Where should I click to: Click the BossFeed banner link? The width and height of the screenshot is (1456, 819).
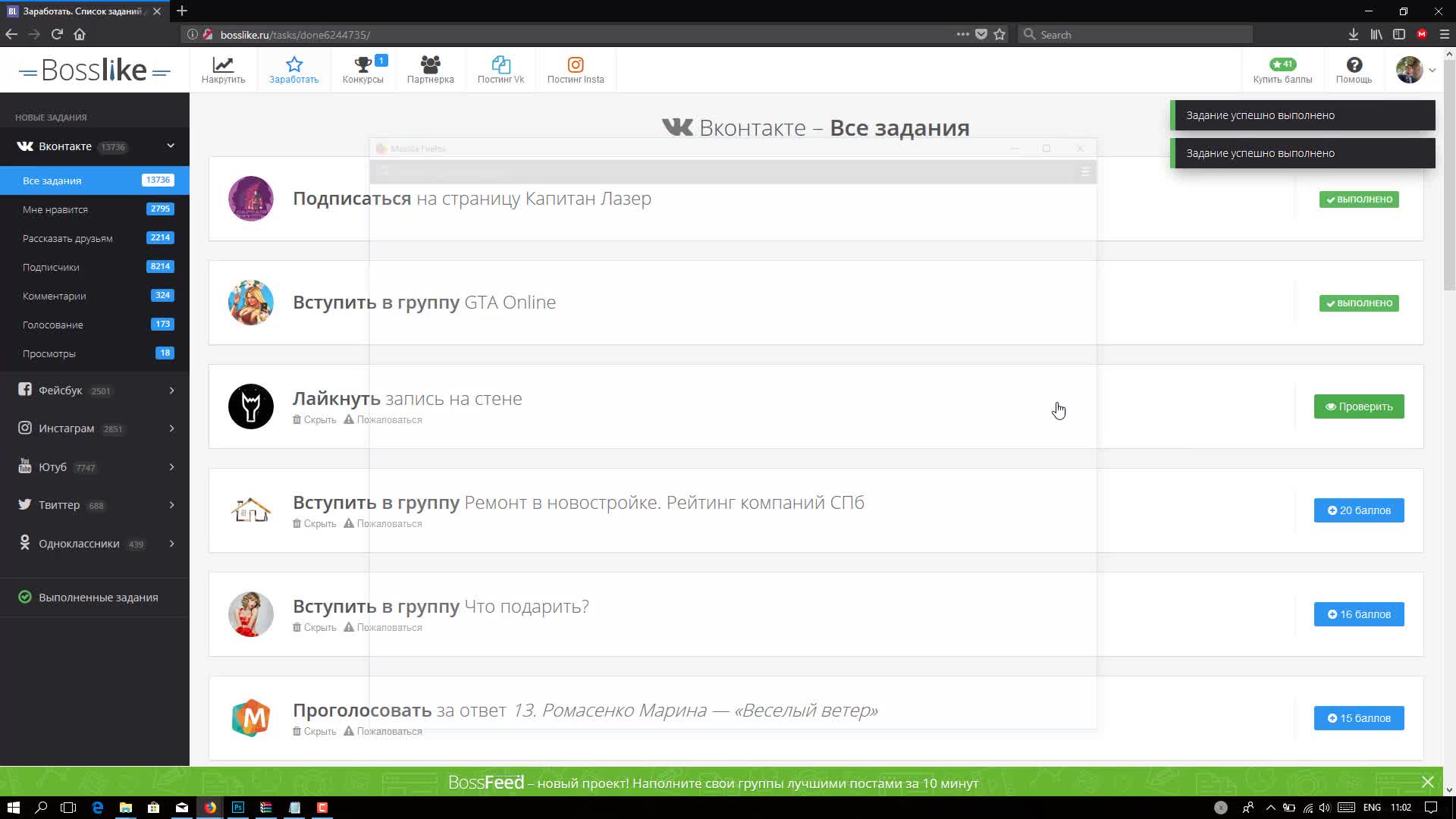click(713, 783)
